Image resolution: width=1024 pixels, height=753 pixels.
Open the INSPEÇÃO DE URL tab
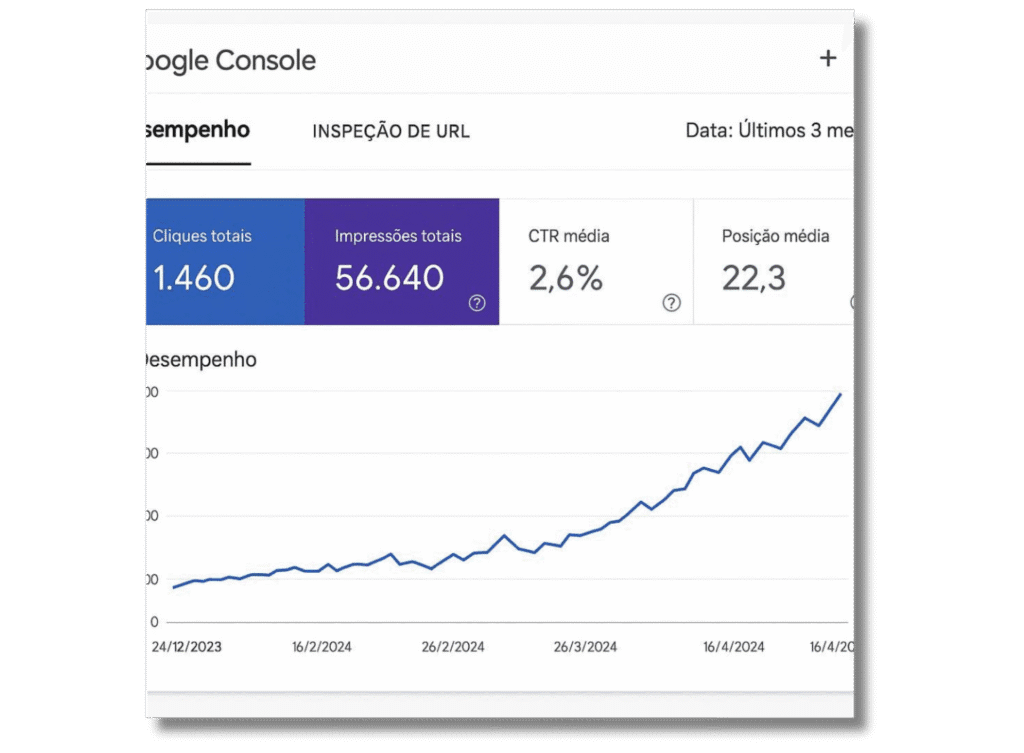(391, 131)
